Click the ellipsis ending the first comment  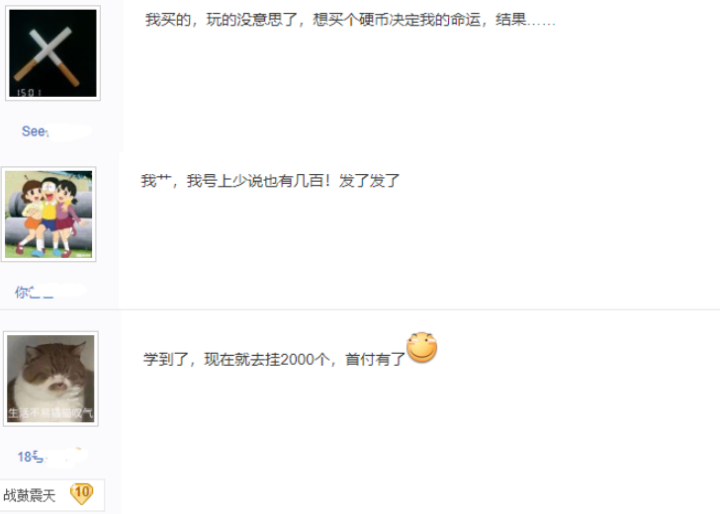pos(541,22)
